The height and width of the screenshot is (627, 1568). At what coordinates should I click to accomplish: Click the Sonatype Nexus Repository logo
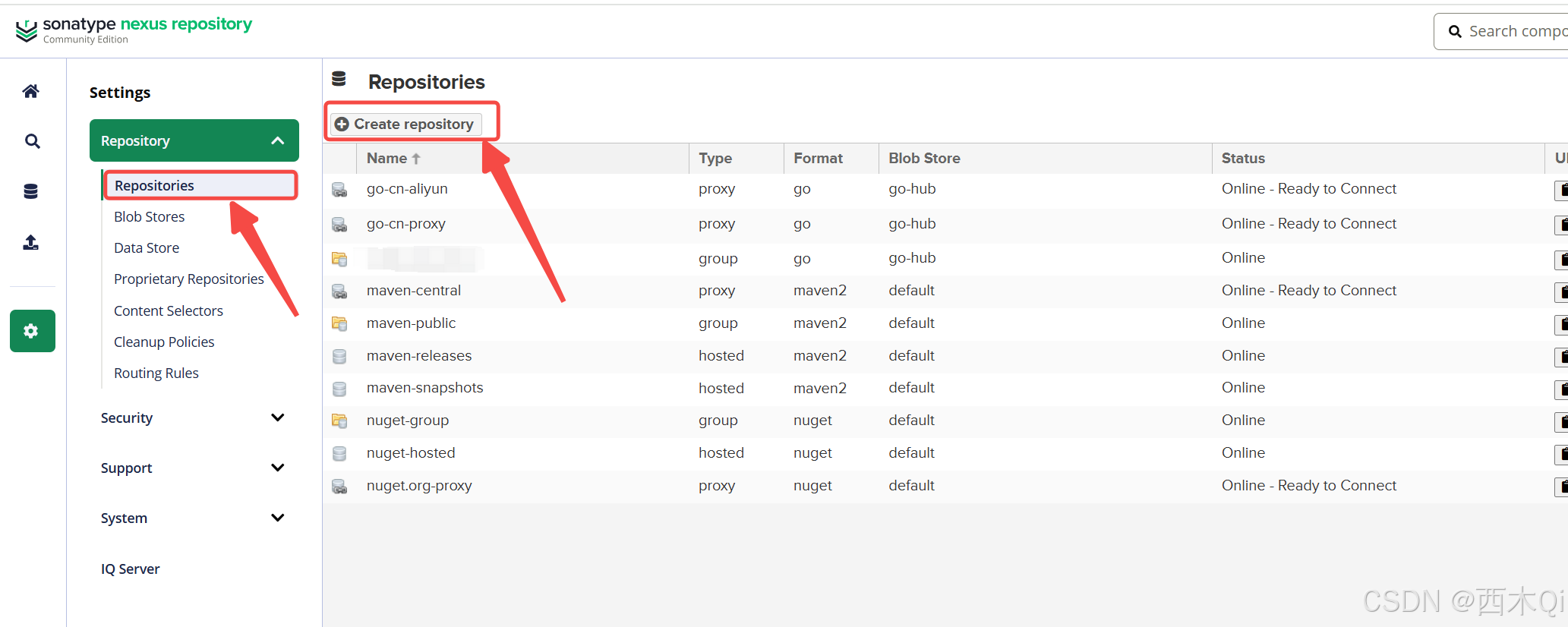click(134, 30)
